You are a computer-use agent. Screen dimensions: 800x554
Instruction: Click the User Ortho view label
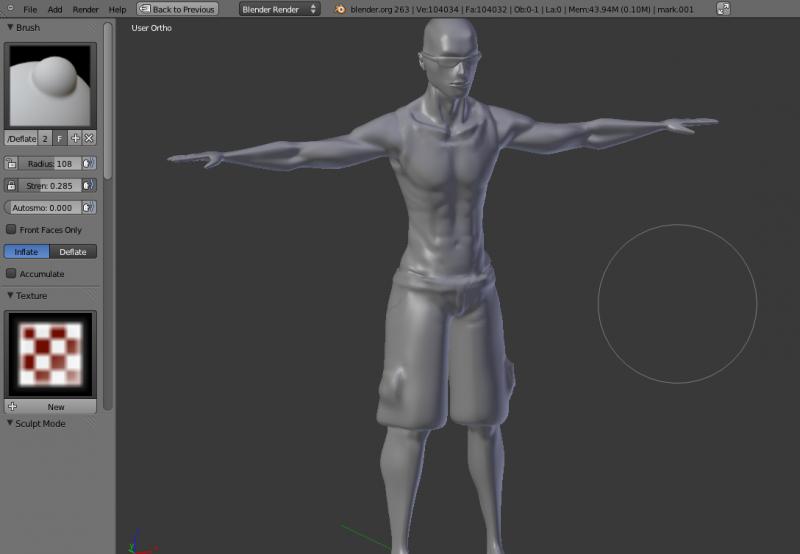[x=152, y=28]
